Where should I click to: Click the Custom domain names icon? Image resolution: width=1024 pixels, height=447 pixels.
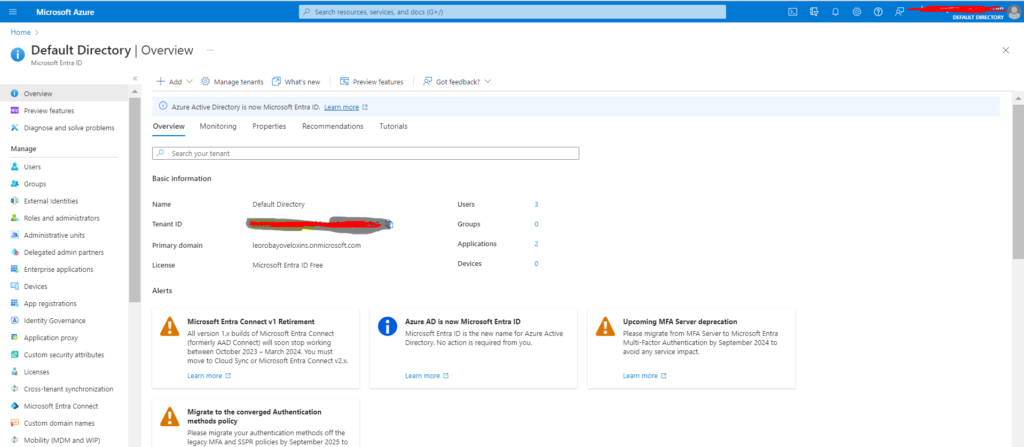[x=14, y=423]
